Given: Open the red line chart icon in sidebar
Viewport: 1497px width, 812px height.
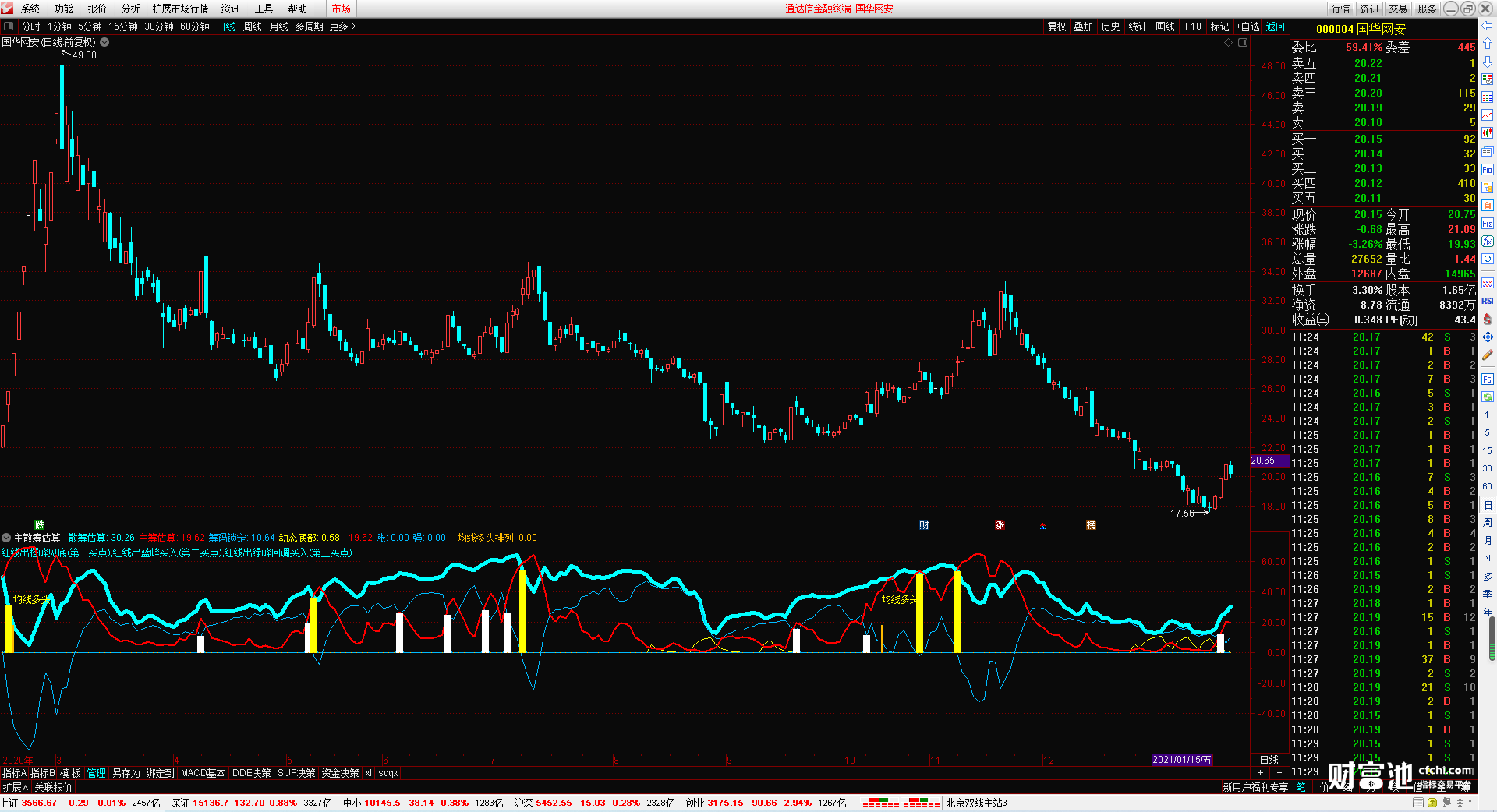Looking at the screenshot, I should pyautogui.click(x=1488, y=115).
